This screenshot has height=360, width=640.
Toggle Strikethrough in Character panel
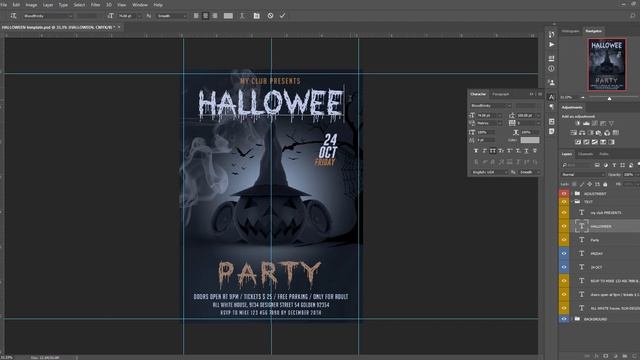coord(535,151)
